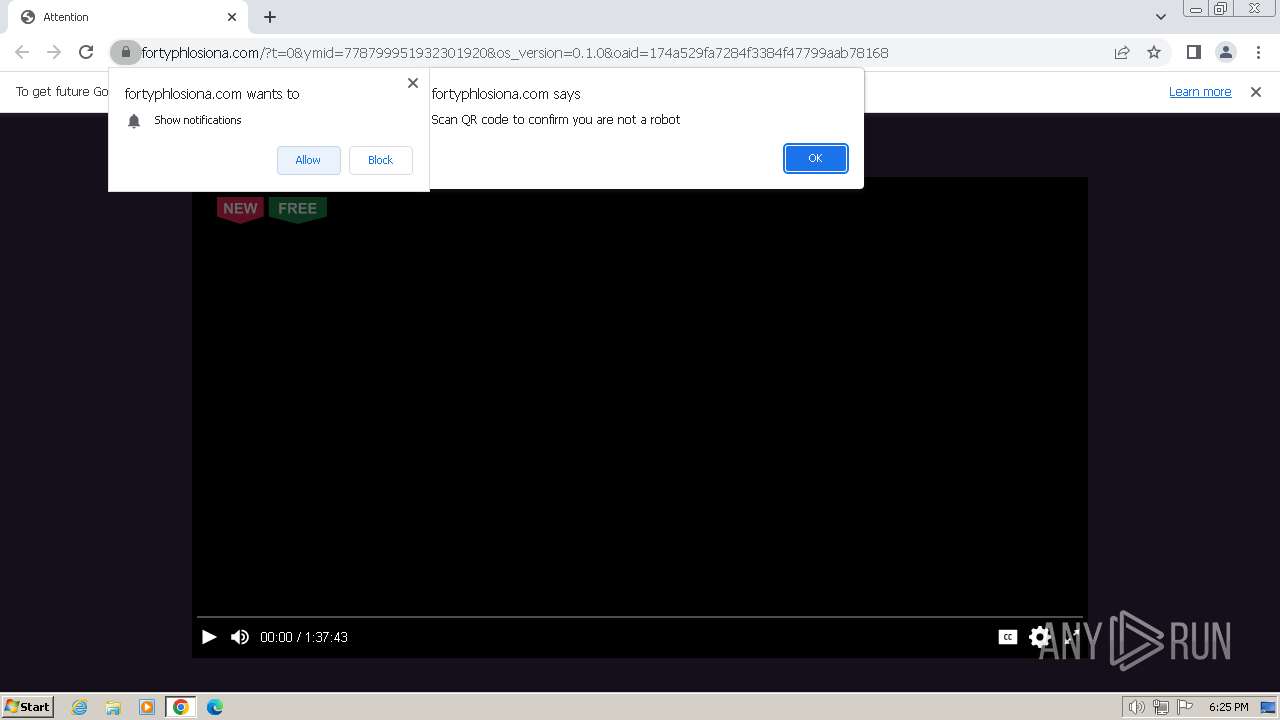This screenshot has height=720, width=1280.
Task: Go forward to next page
Action: (x=54, y=53)
